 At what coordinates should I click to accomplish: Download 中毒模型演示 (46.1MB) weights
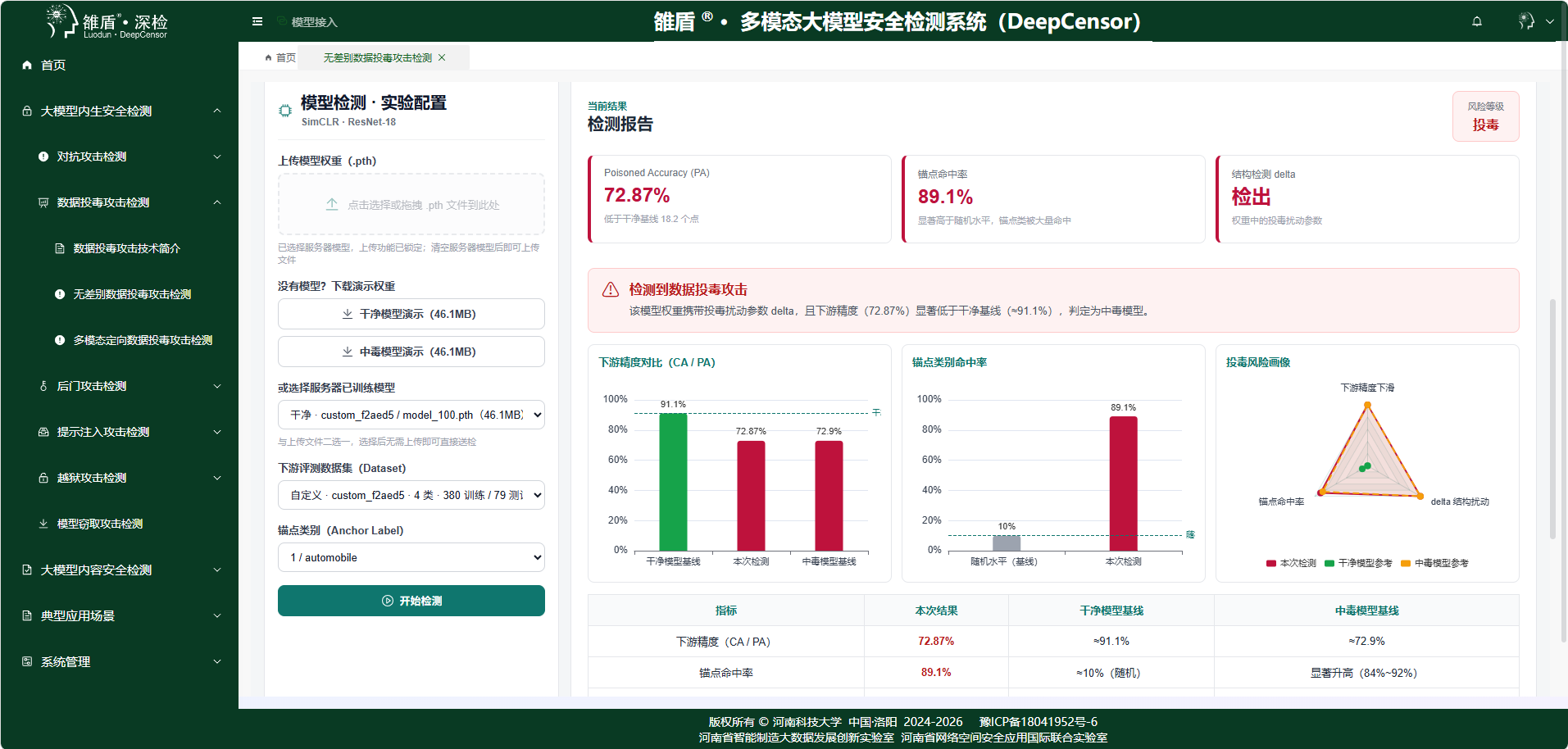(x=411, y=352)
